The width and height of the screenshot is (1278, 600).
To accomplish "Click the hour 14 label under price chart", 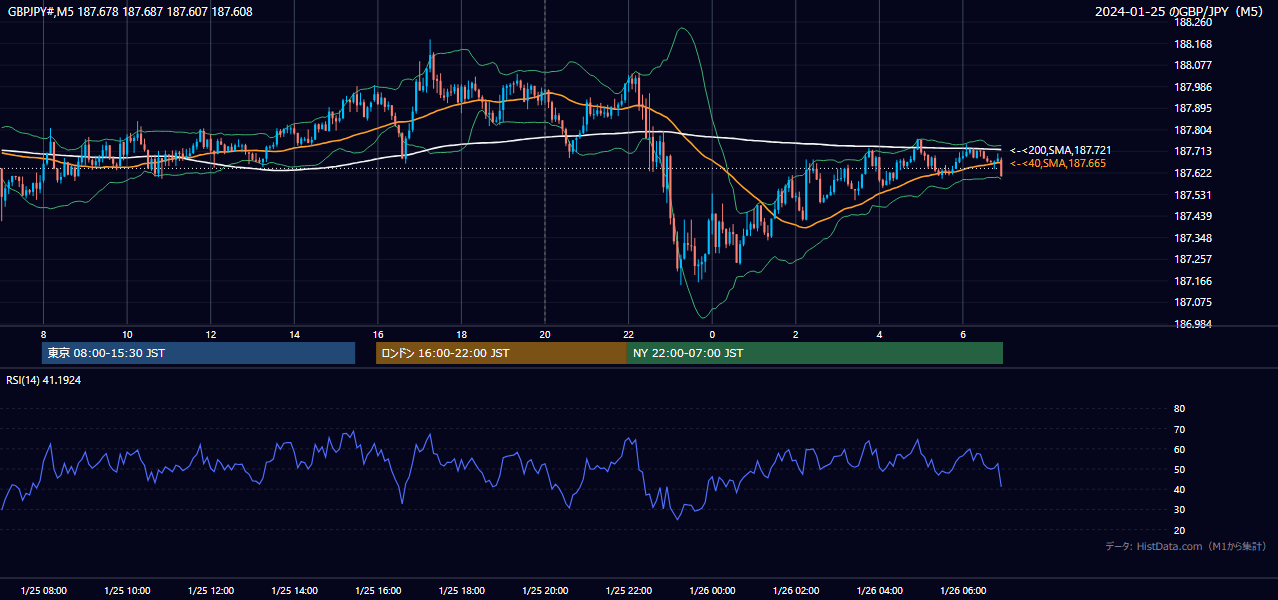I will (294, 334).
